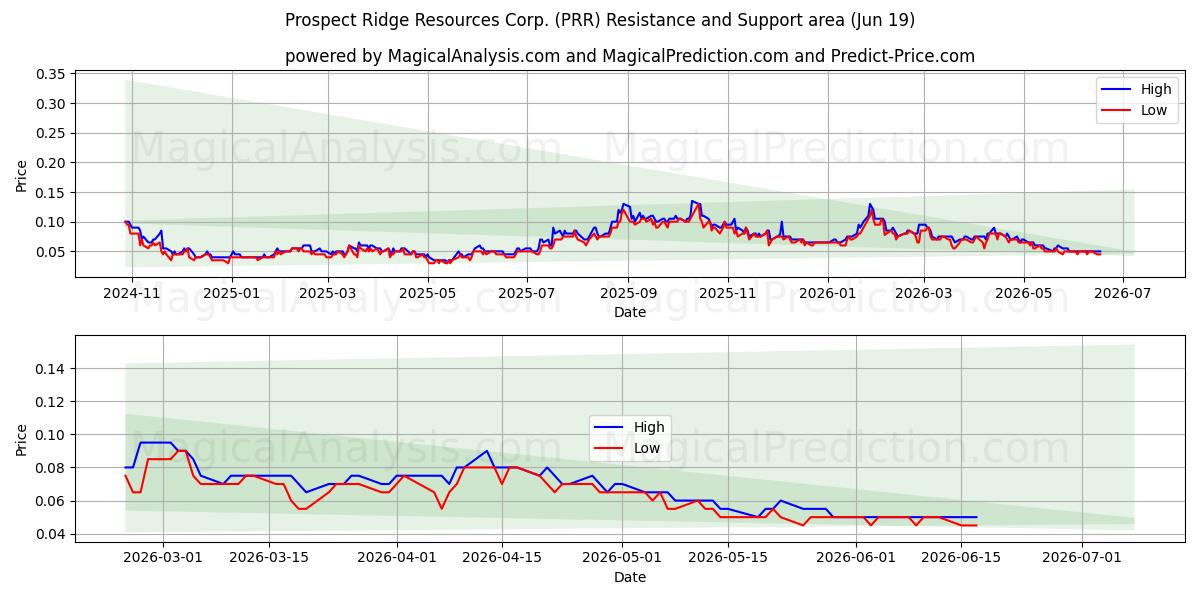
Task: Click the 0.06 price tick label
Action: click(50, 501)
